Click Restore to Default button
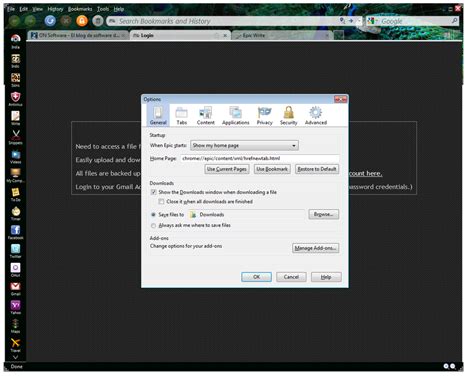The width and height of the screenshot is (474, 378). pyautogui.click(x=317, y=169)
